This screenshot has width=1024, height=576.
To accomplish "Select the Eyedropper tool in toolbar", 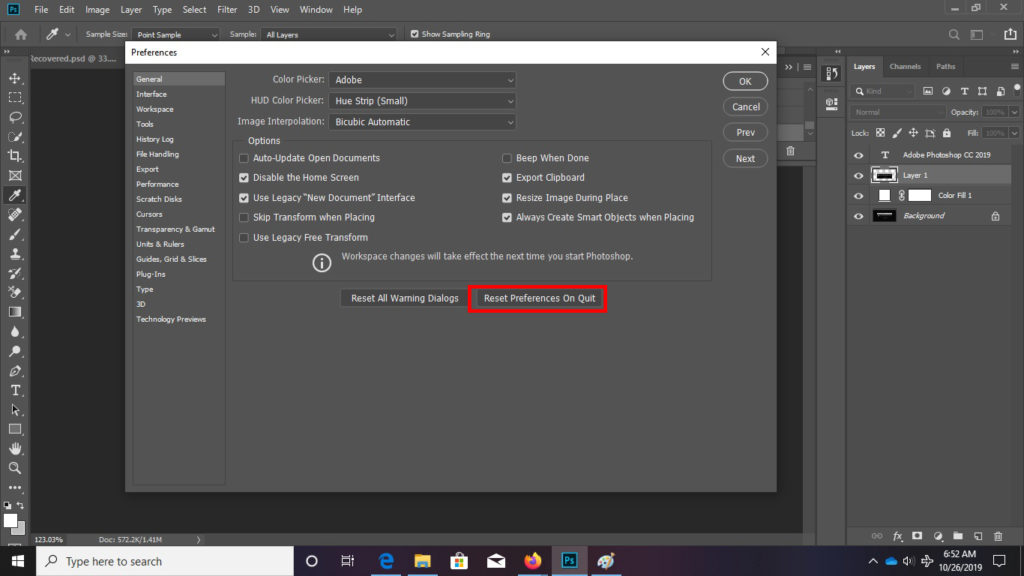I will (x=15, y=195).
